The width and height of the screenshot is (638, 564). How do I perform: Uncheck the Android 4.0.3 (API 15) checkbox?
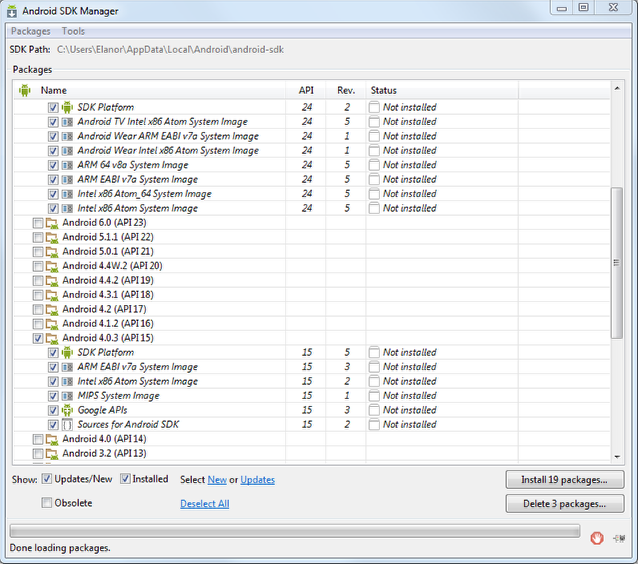pos(38,339)
